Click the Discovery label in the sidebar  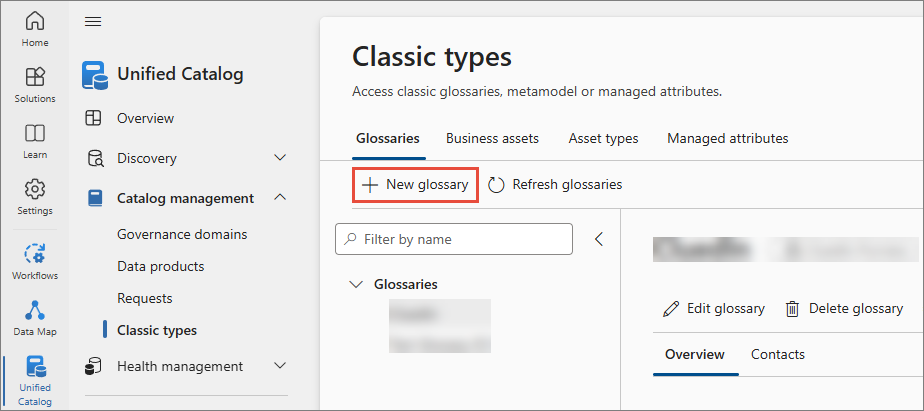pyautogui.click(x=147, y=158)
